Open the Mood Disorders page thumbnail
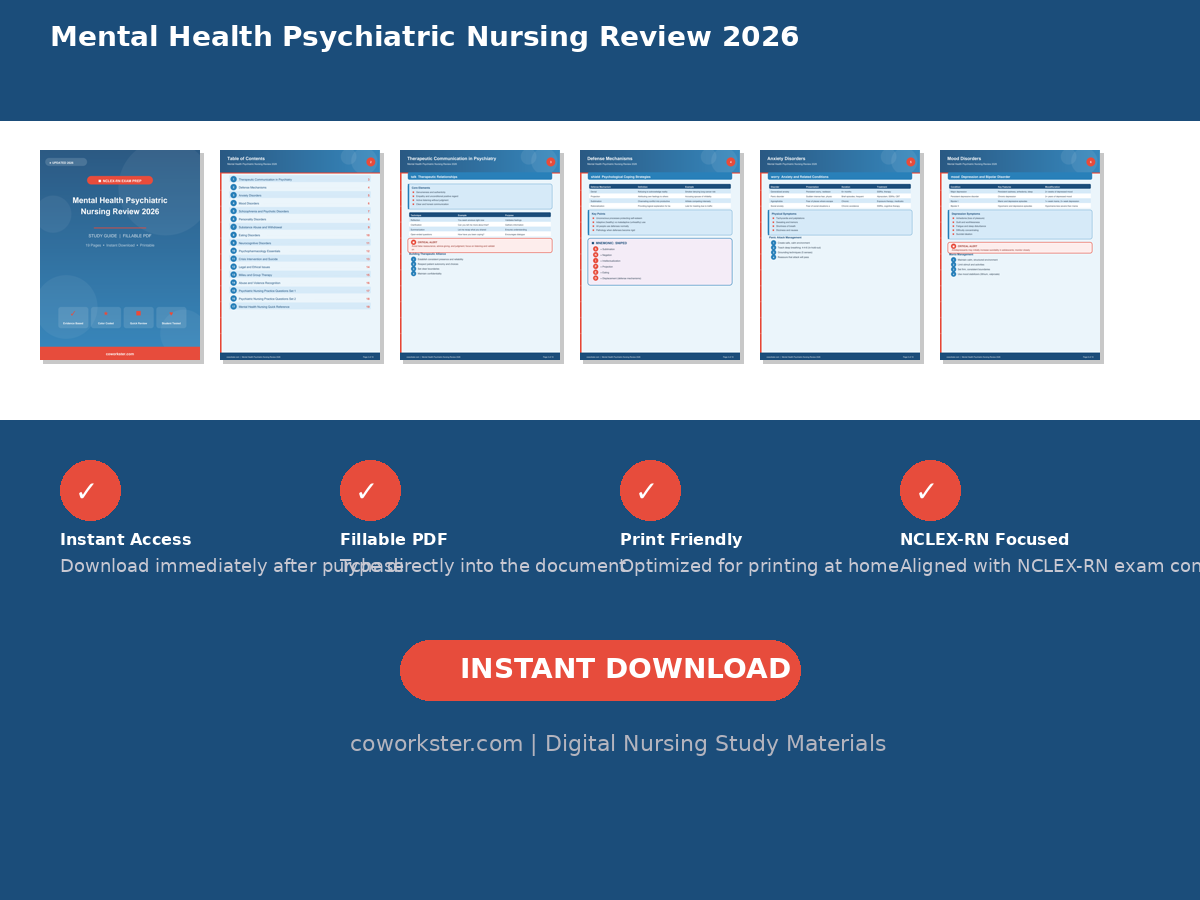1200x900 pixels. coord(1020,255)
